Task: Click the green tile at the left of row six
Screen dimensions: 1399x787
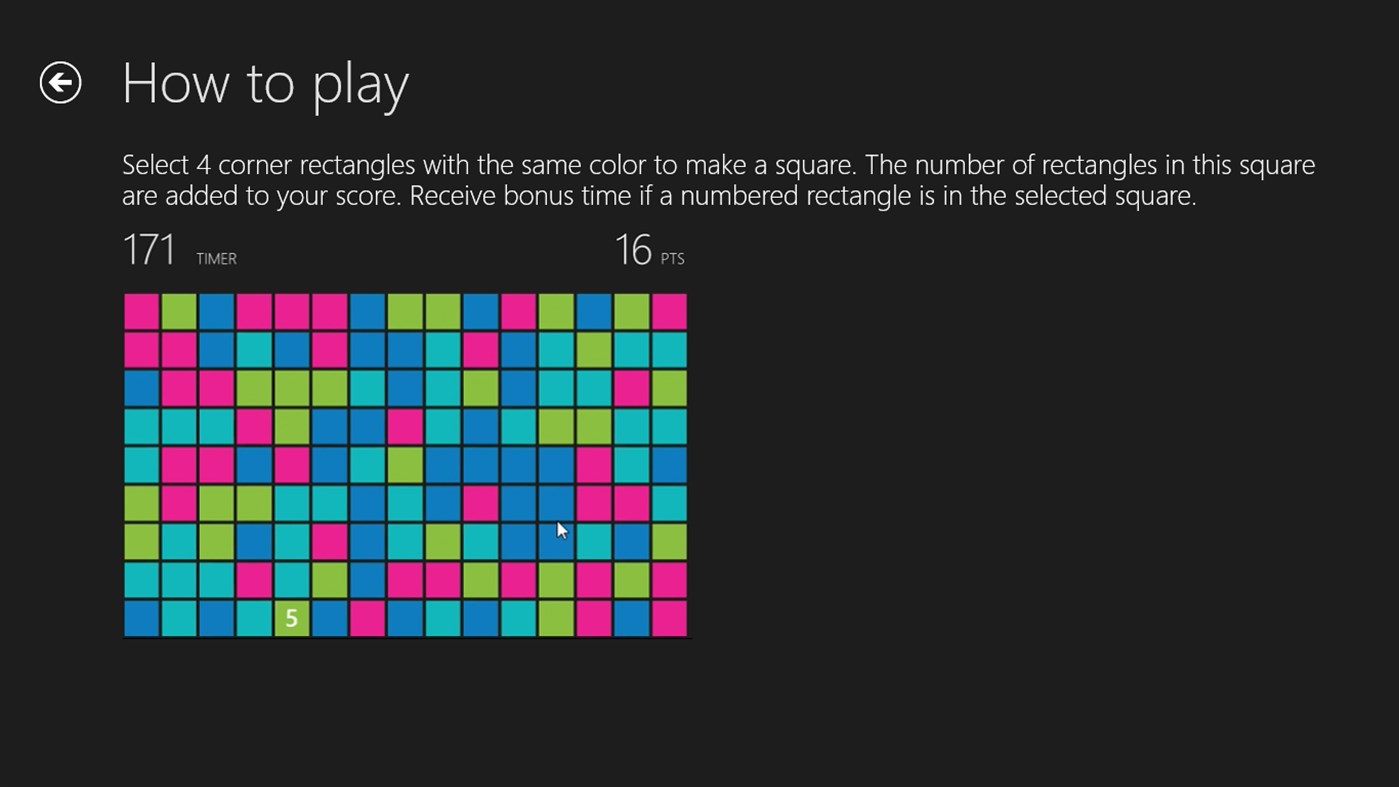Action: 141,503
